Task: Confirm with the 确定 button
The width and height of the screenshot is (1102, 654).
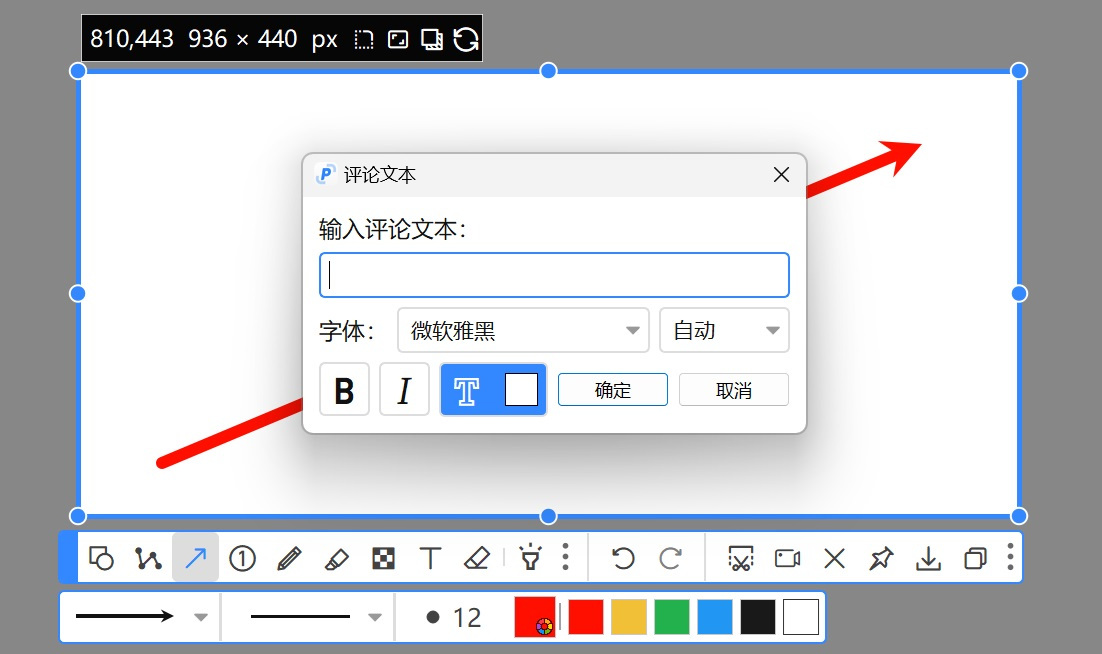Action: coord(613,390)
